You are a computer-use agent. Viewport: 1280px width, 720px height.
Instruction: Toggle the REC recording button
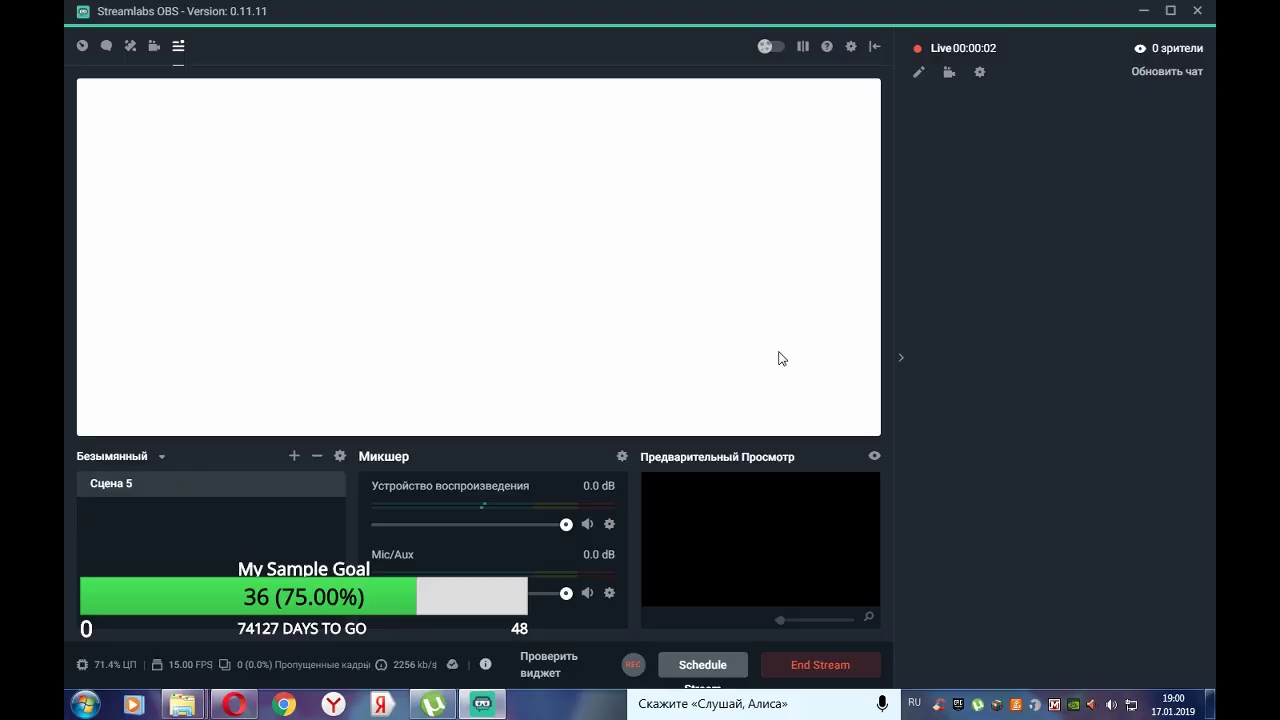pos(633,665)
